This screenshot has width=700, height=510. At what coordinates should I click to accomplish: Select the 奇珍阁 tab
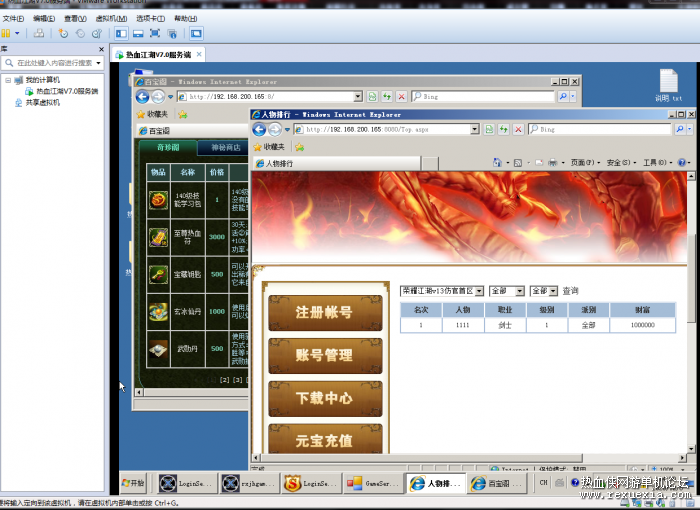(168, 147)
